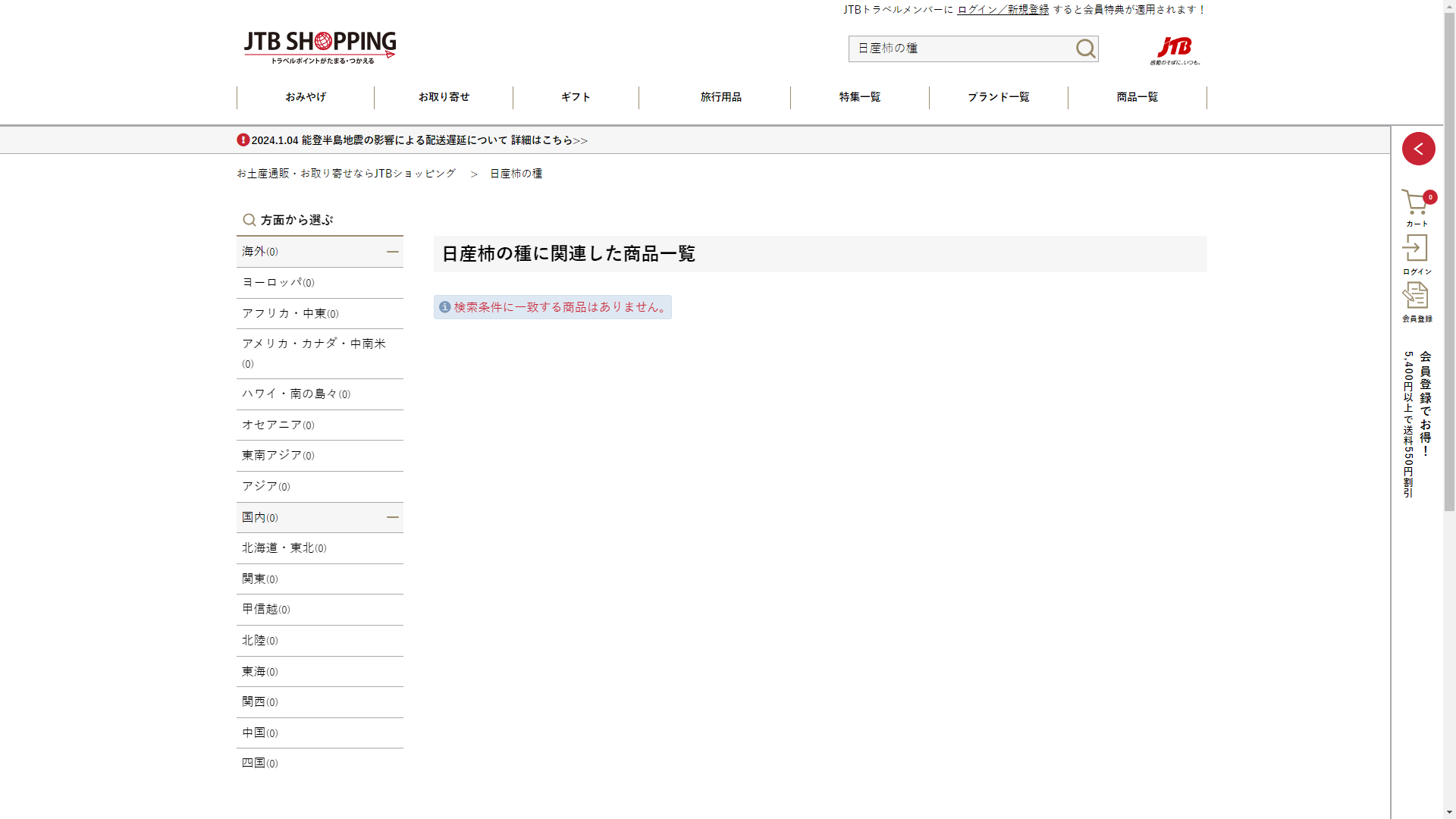
Task: Click the red alert notice icon
Action: [243, 140]
